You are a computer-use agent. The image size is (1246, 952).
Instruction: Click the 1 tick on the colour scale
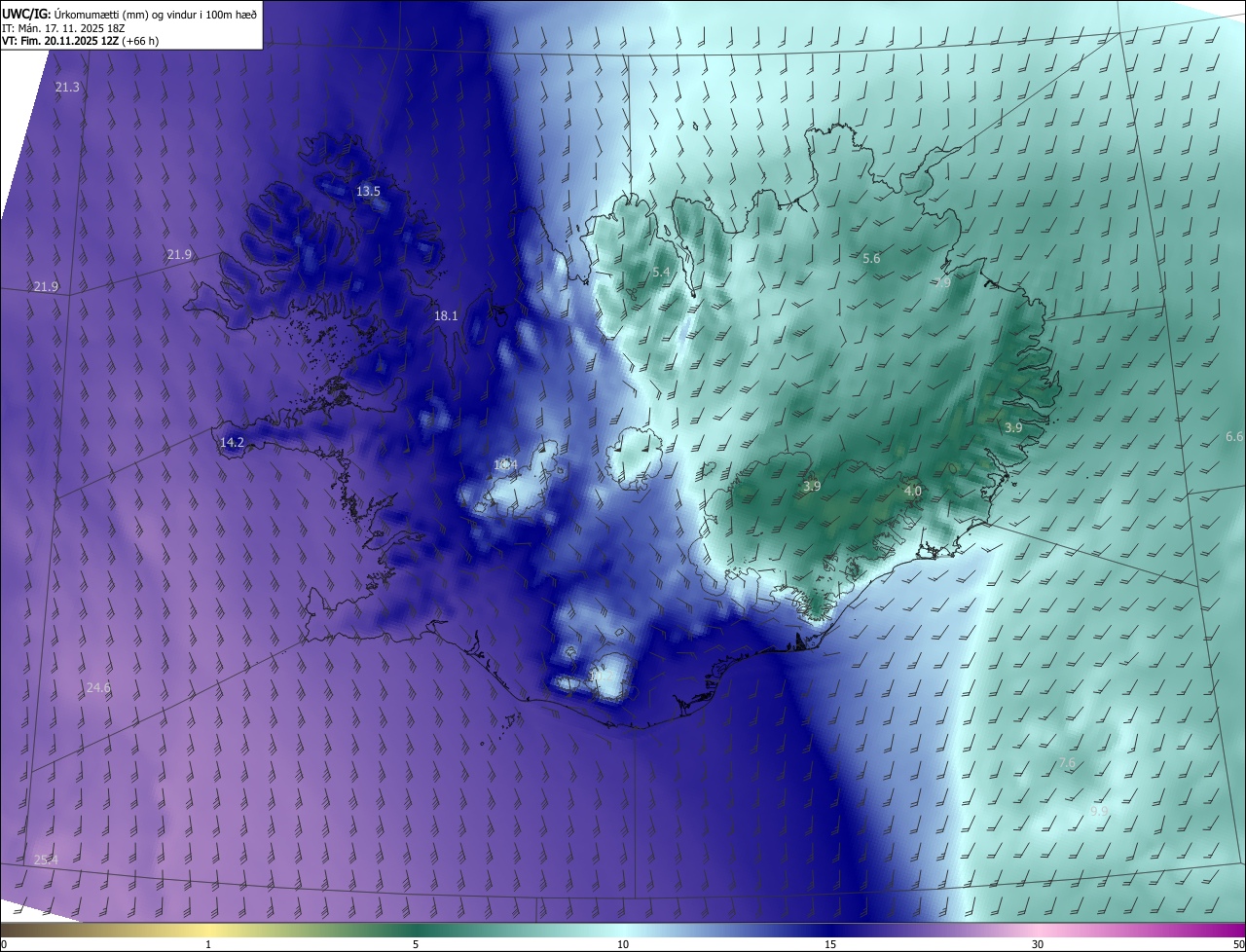(x=208, y=945)
